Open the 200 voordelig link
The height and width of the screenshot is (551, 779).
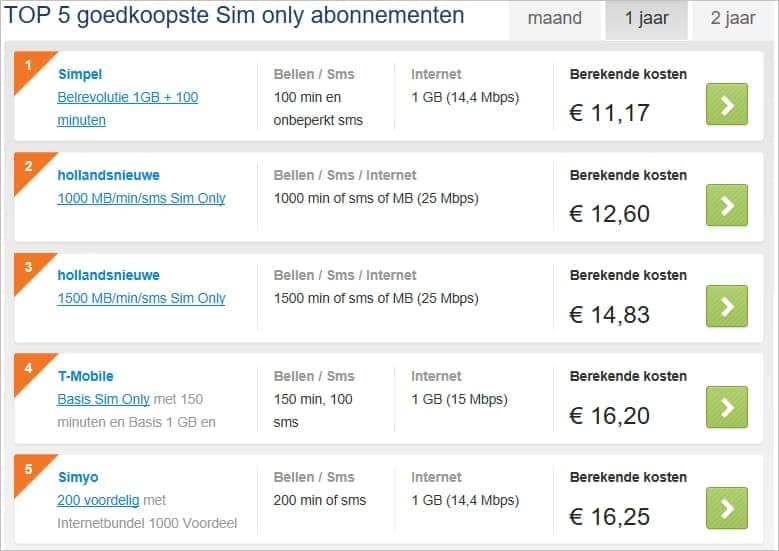coord(98,500)
